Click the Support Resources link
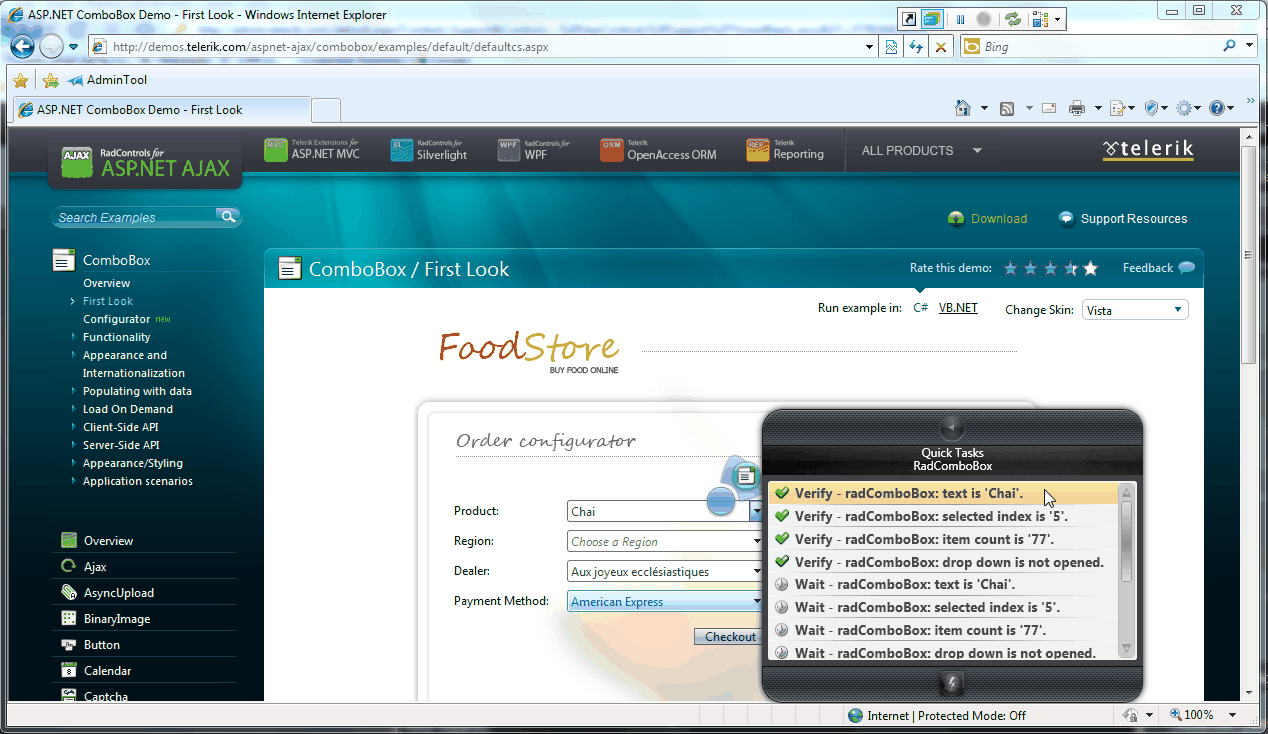Screen dimensions: 1268x734 pyautogui.click(x=1123, y=219)
